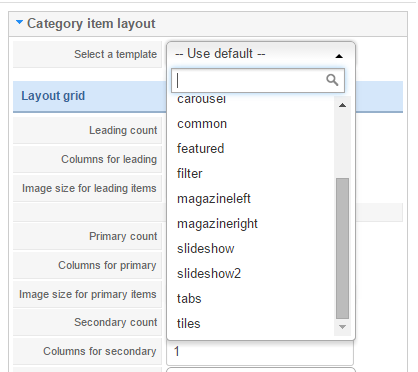Click the dropdown list scrollbar thumb
The width and height of the screenshot is (418, 372).
(342, 248)
